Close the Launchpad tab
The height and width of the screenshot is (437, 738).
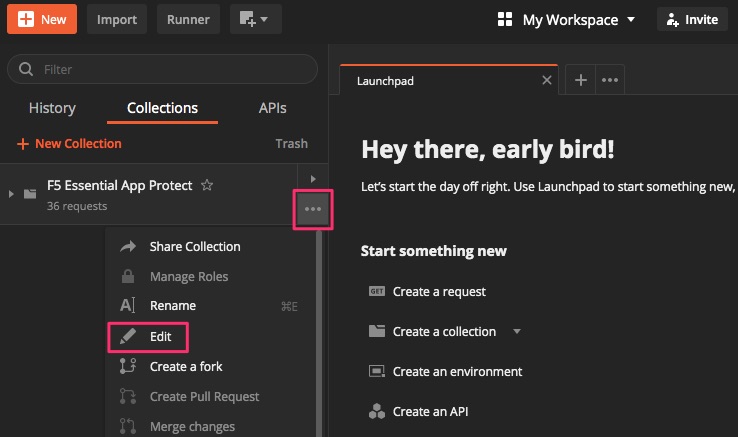click(x=546, y=80)
